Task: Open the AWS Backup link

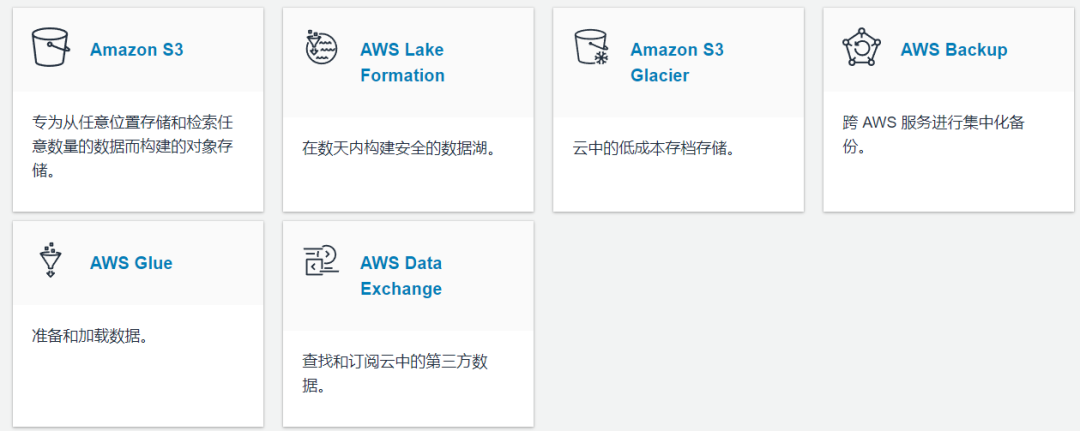Action: click(953, 49)
